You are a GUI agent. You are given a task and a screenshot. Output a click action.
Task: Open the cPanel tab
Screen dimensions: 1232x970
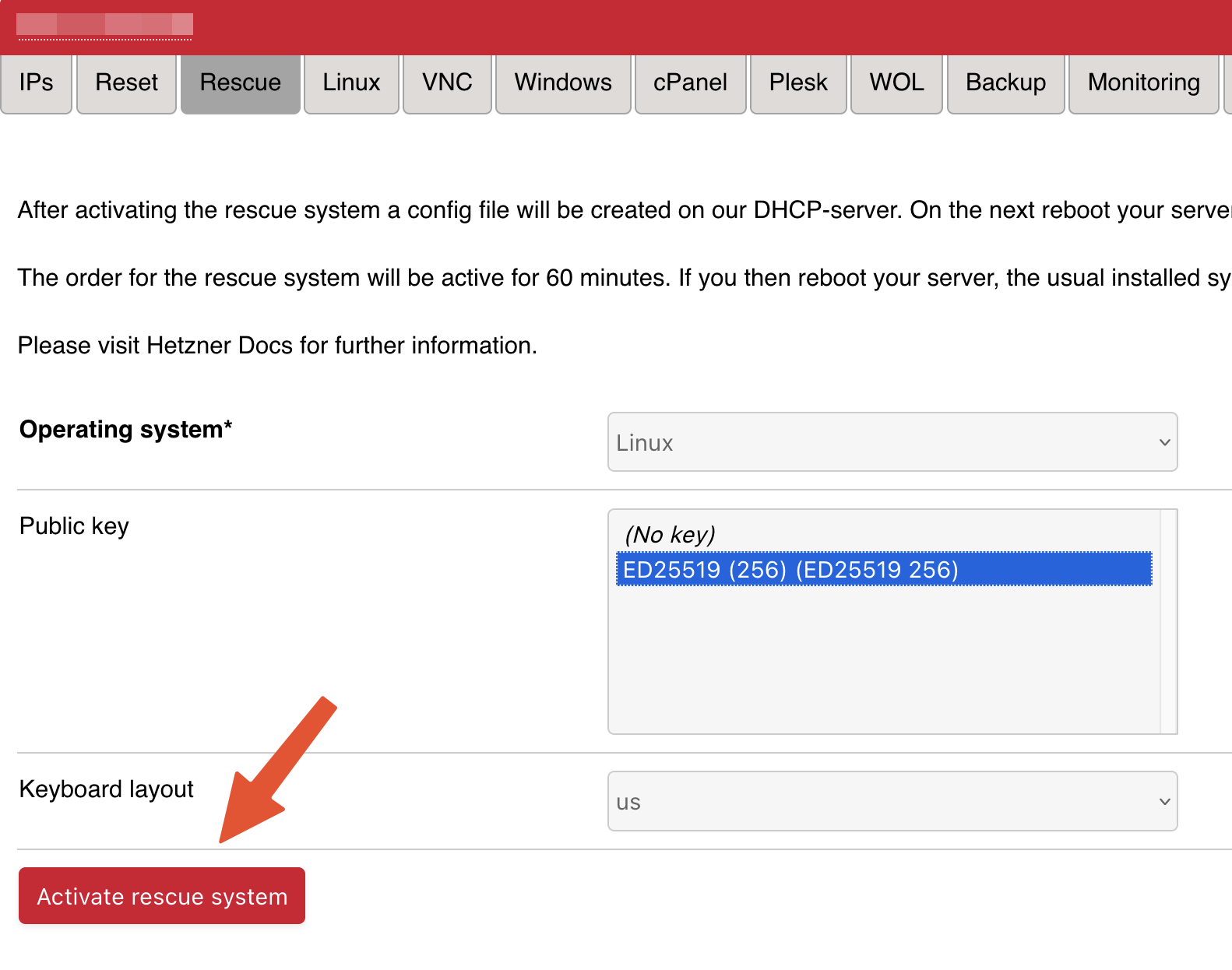pyautogui.click(x=690, y=83)
